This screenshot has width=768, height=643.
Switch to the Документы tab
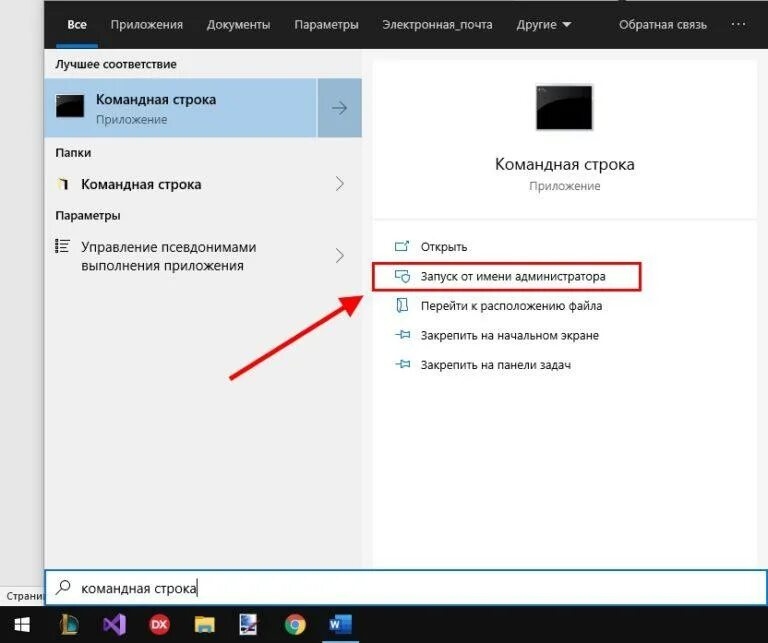click(x=238, y=24)
